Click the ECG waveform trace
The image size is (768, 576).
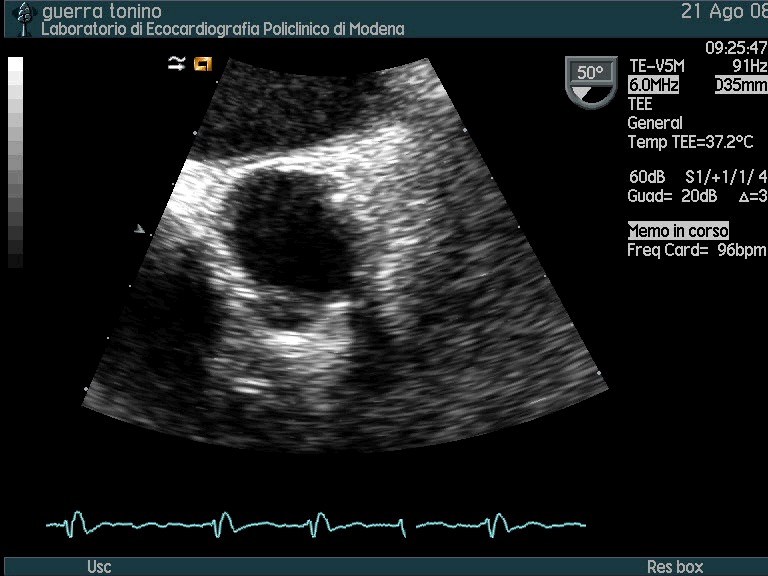315,523
